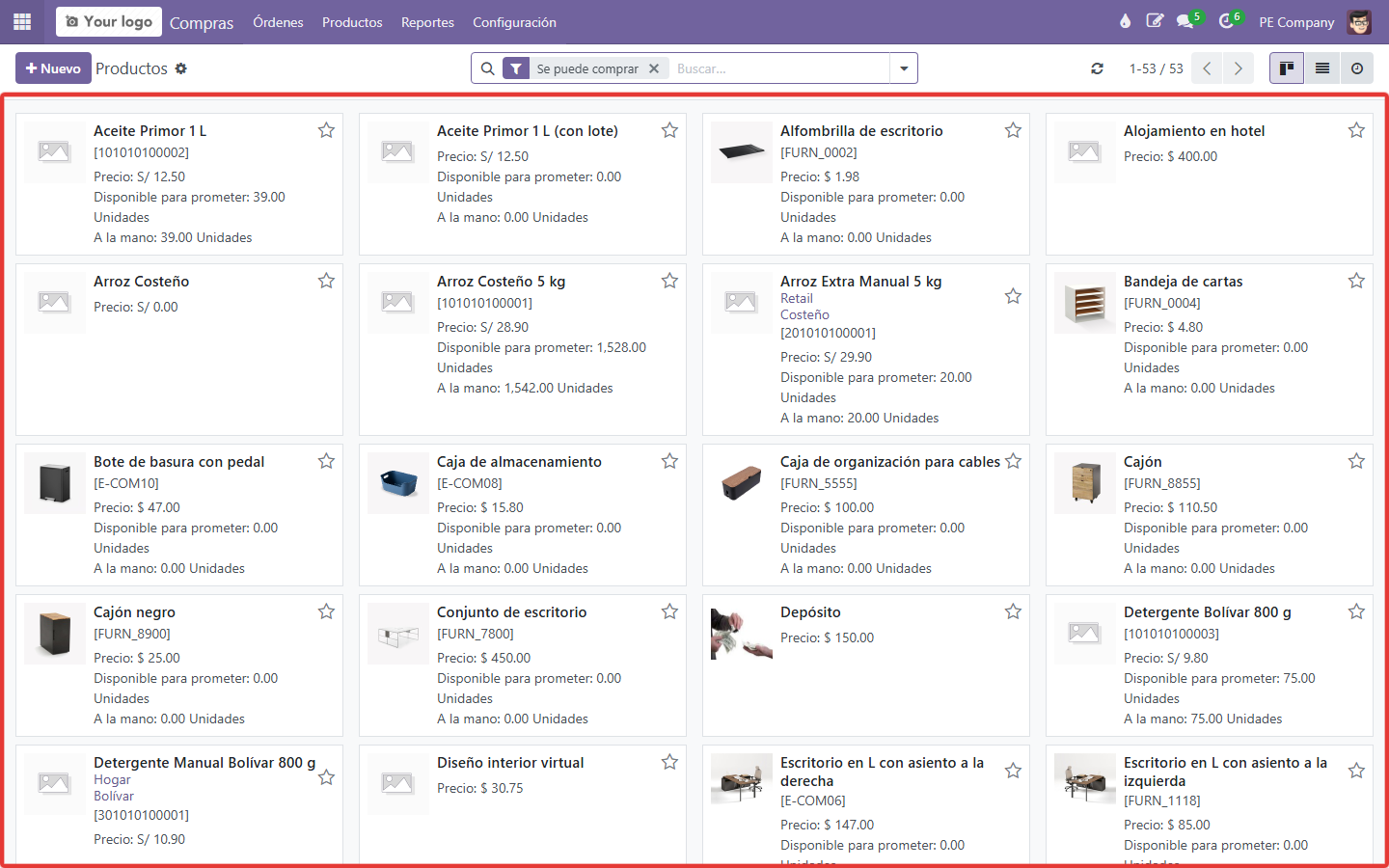This screenshot has height=868, width=1389.
Task: Expand the search options dropdown arrow
Action: 904,68
